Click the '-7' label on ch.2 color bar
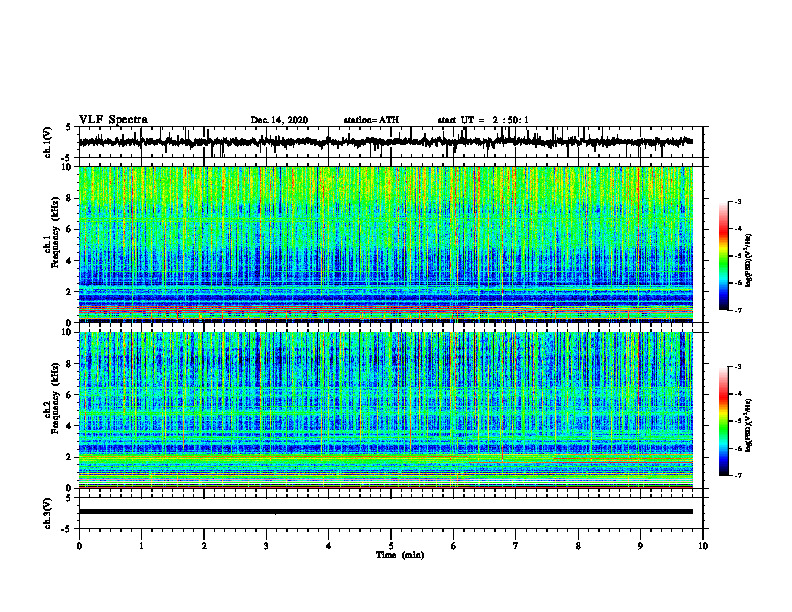 point(738,475)
